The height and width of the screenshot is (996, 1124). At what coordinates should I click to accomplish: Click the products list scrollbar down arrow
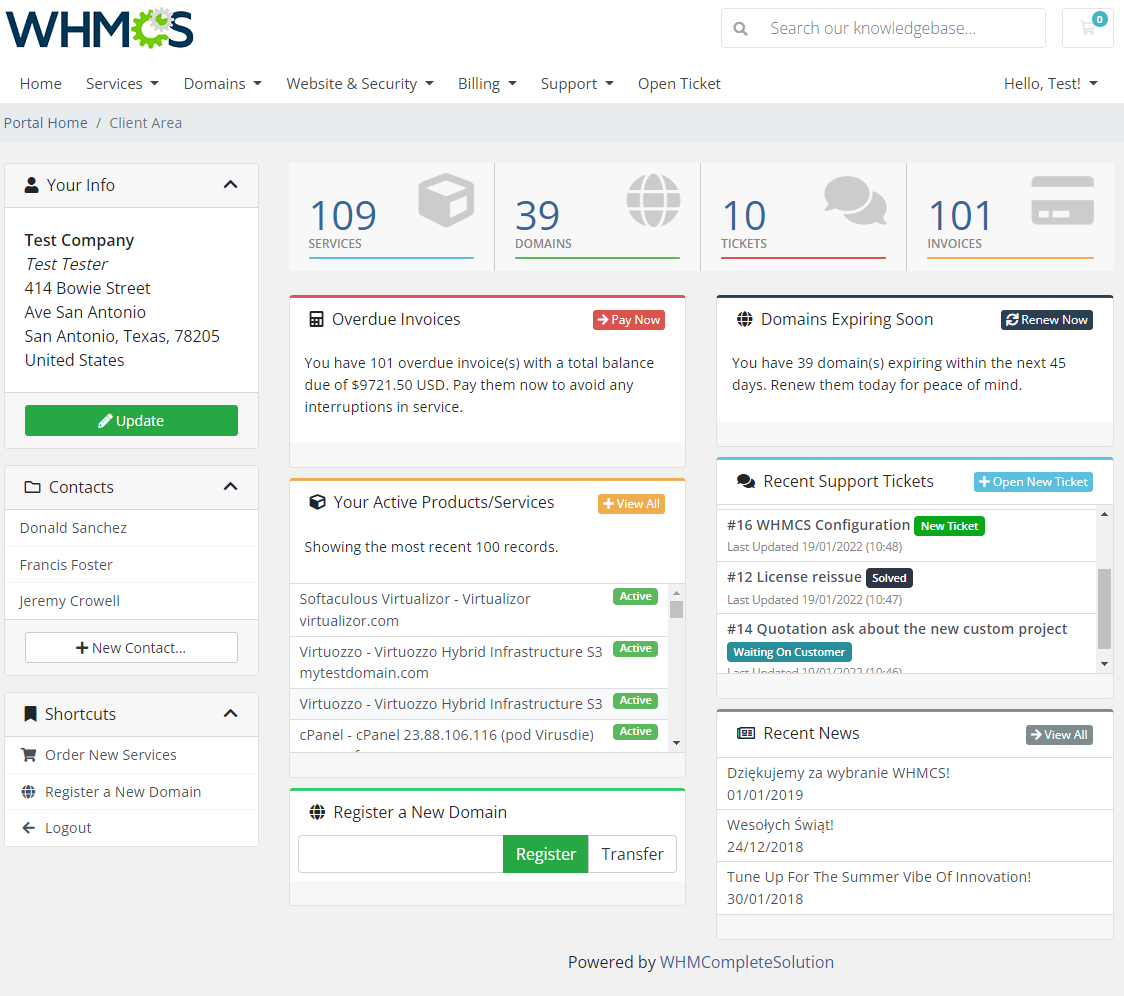click(676, 743)
